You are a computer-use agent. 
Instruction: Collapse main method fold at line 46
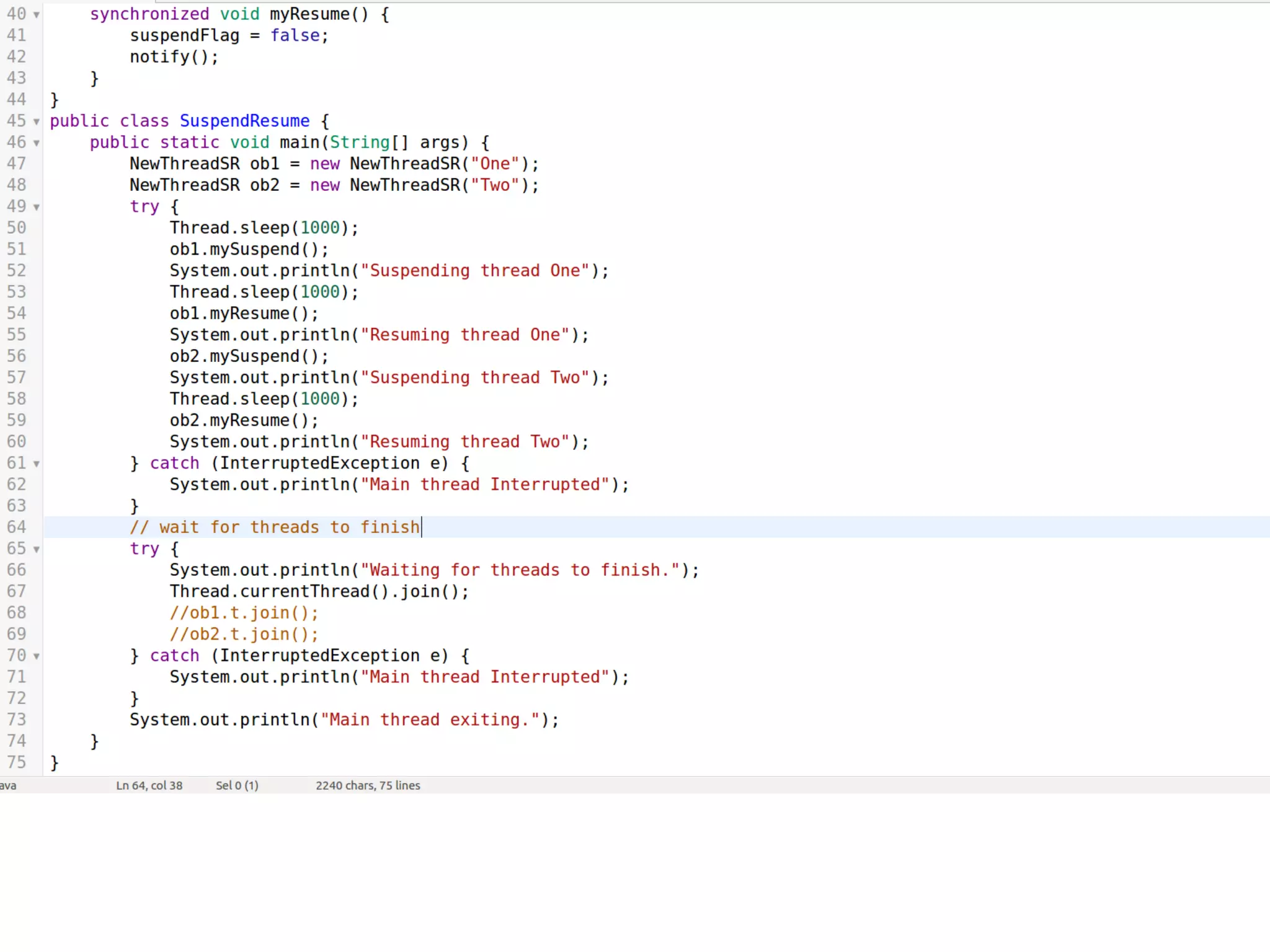point(37,143)
